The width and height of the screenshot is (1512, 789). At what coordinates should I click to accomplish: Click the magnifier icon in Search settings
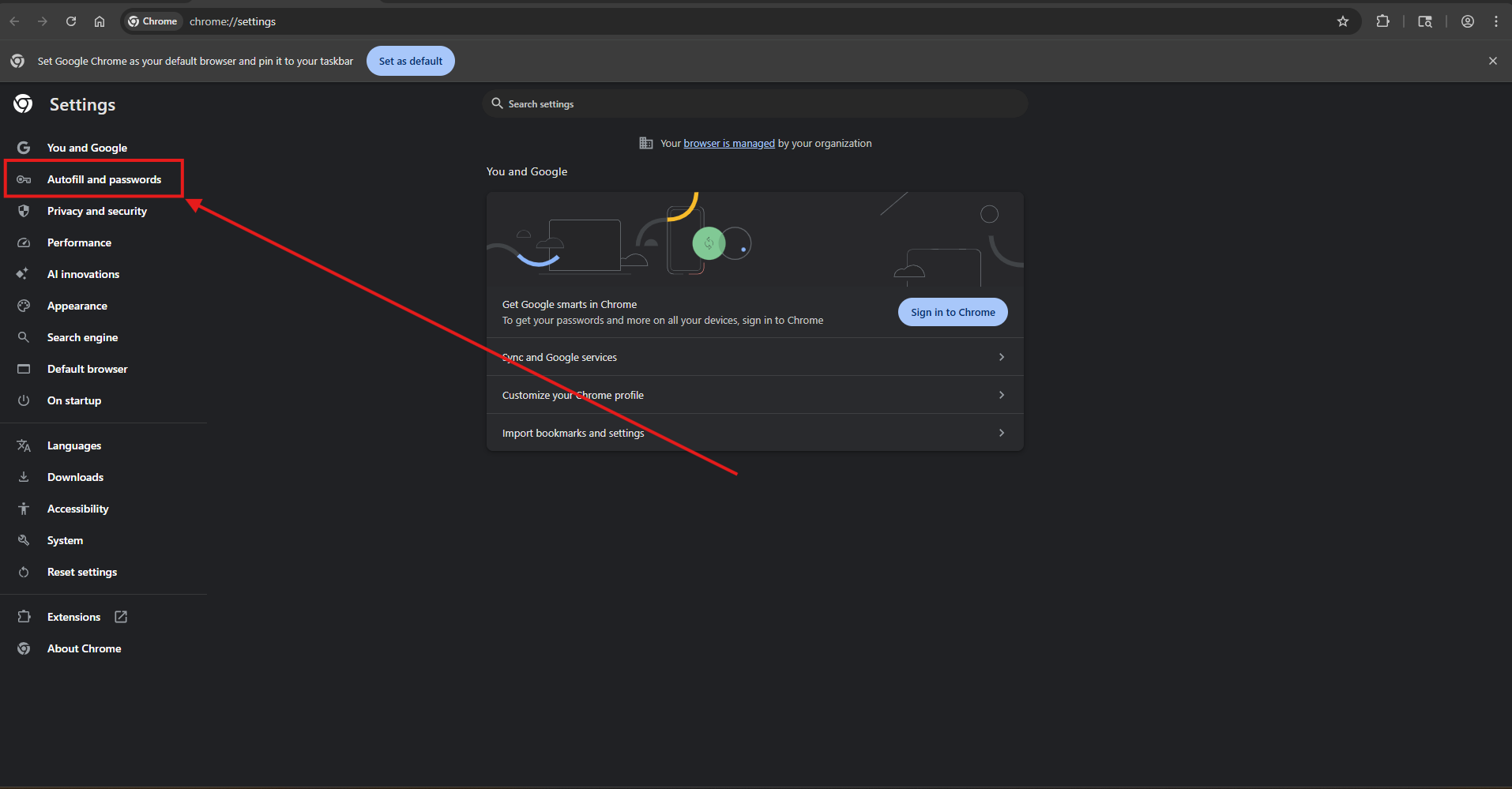click(x=497, y=103)
